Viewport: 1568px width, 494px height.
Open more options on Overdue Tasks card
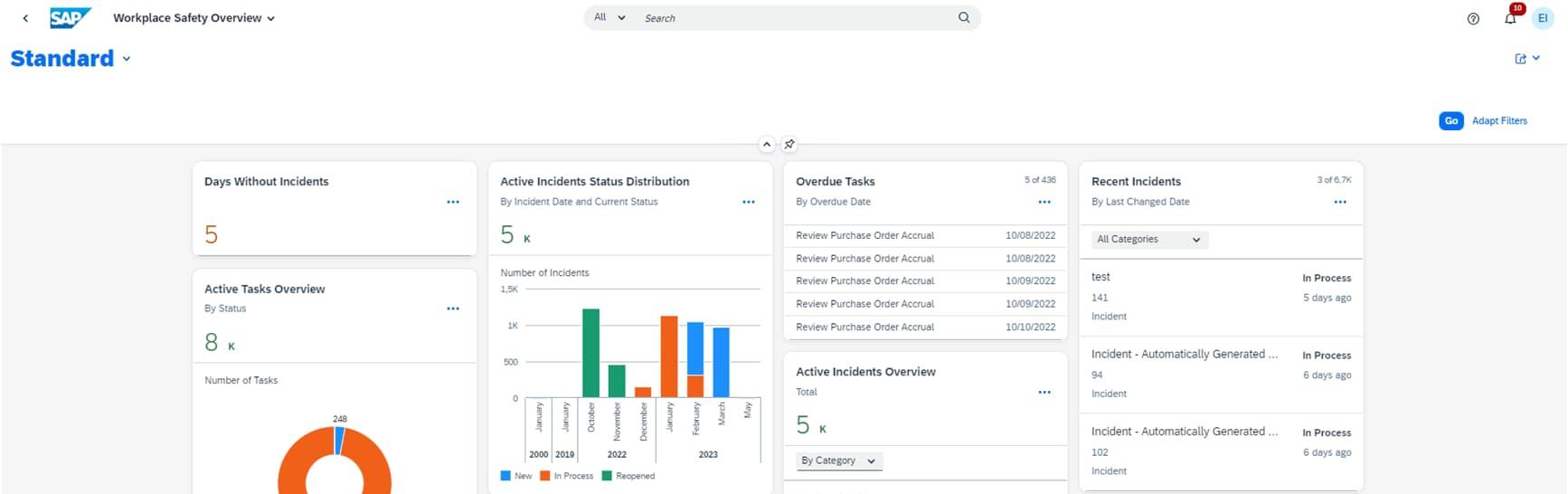click(x=1044, y=202)
